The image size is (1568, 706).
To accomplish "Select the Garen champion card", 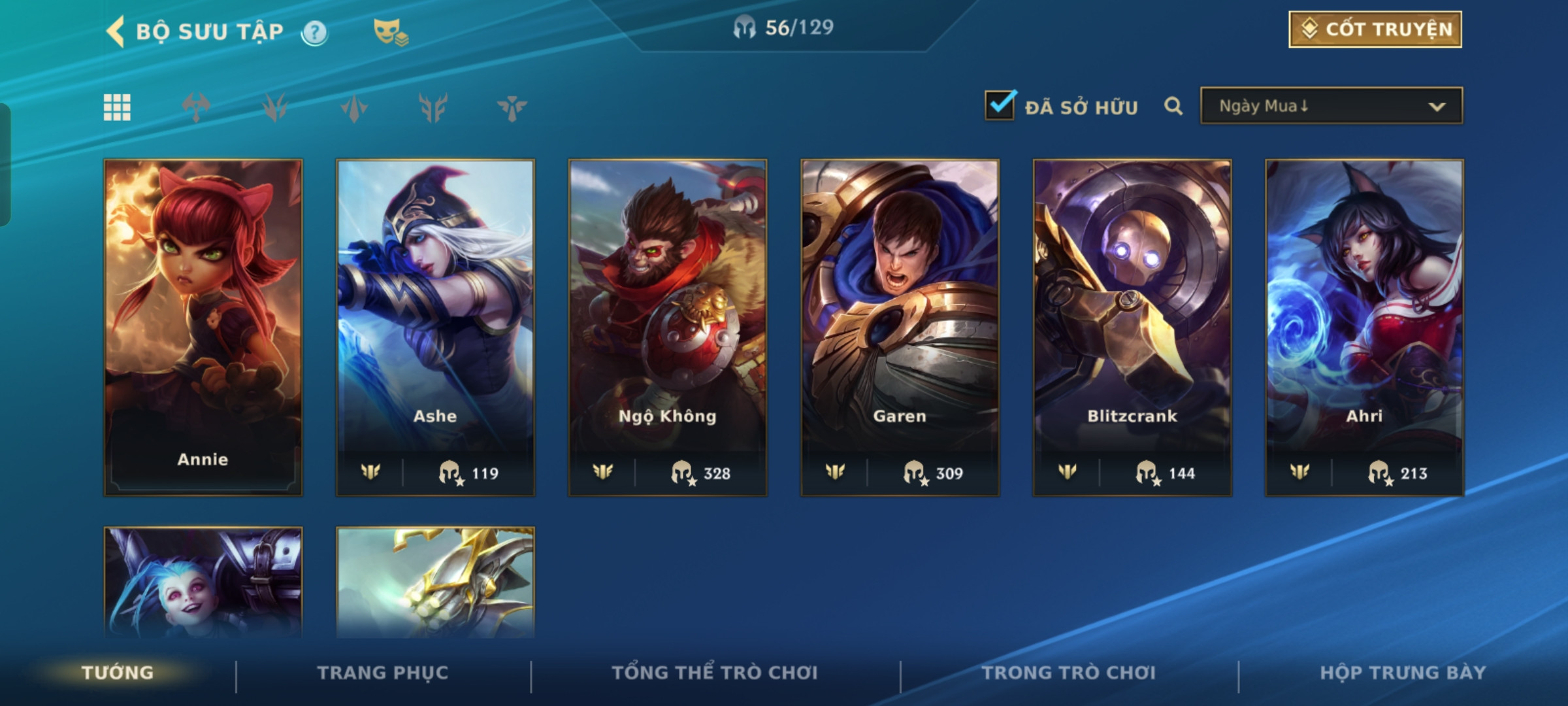I will [900, 327].
